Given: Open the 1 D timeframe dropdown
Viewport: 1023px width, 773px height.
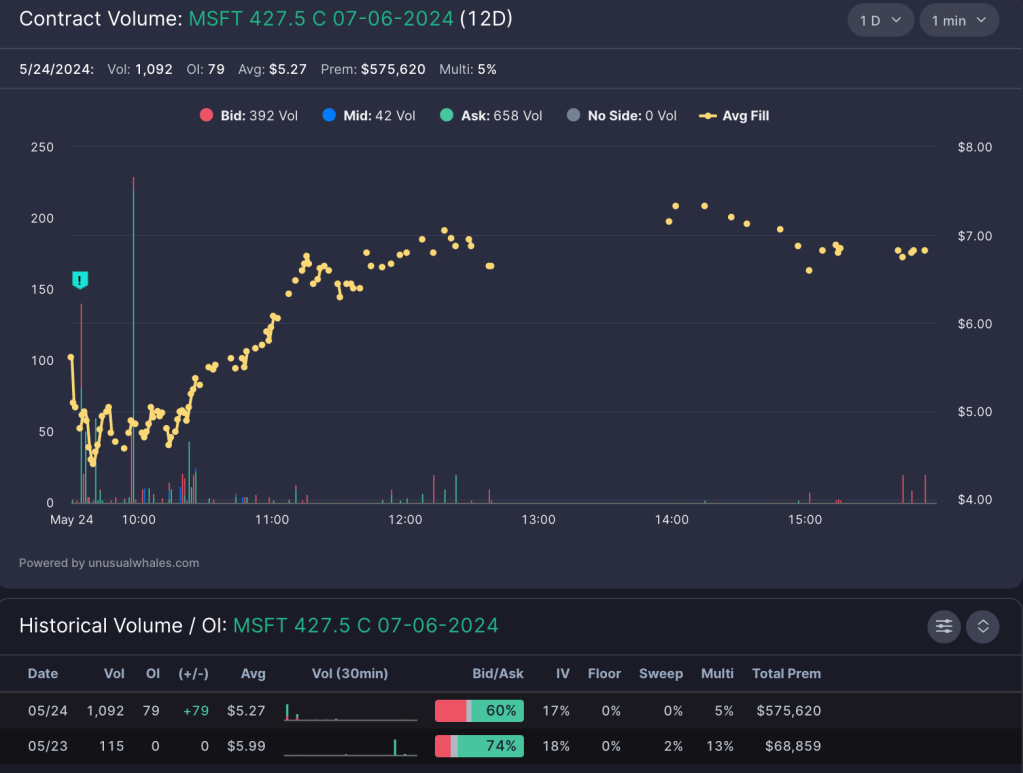Looking at the screenshot, I should click(880, 20).
